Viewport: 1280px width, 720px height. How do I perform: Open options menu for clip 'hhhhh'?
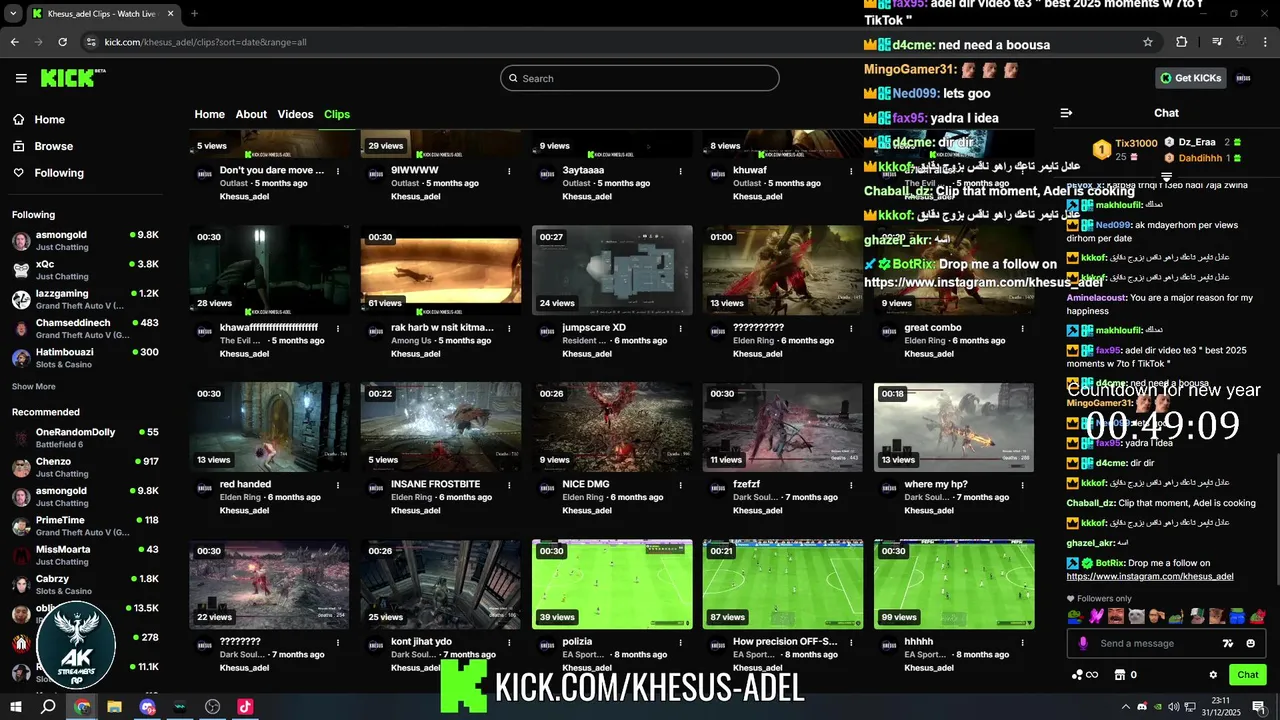[1022, 642]
